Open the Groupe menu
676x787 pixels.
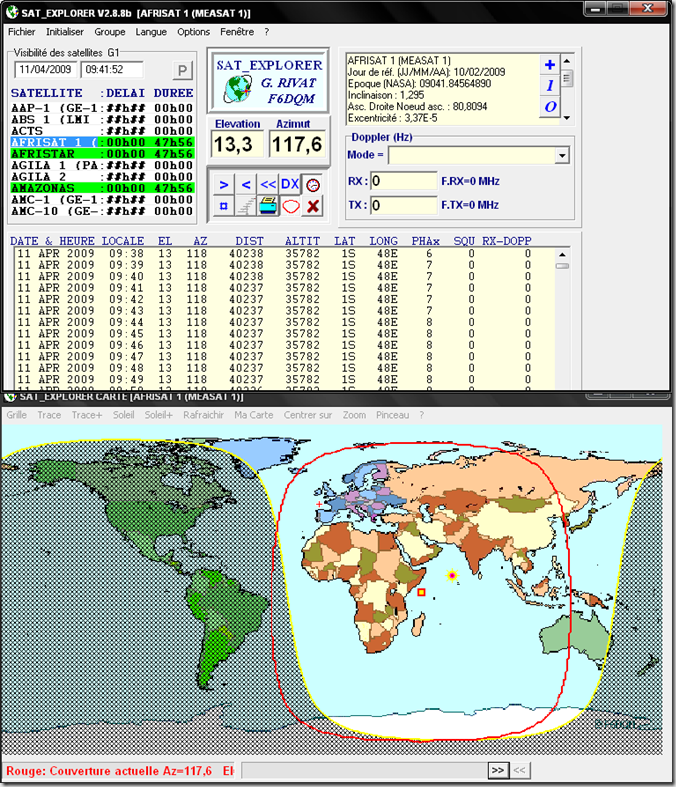(x=110, y=32)
